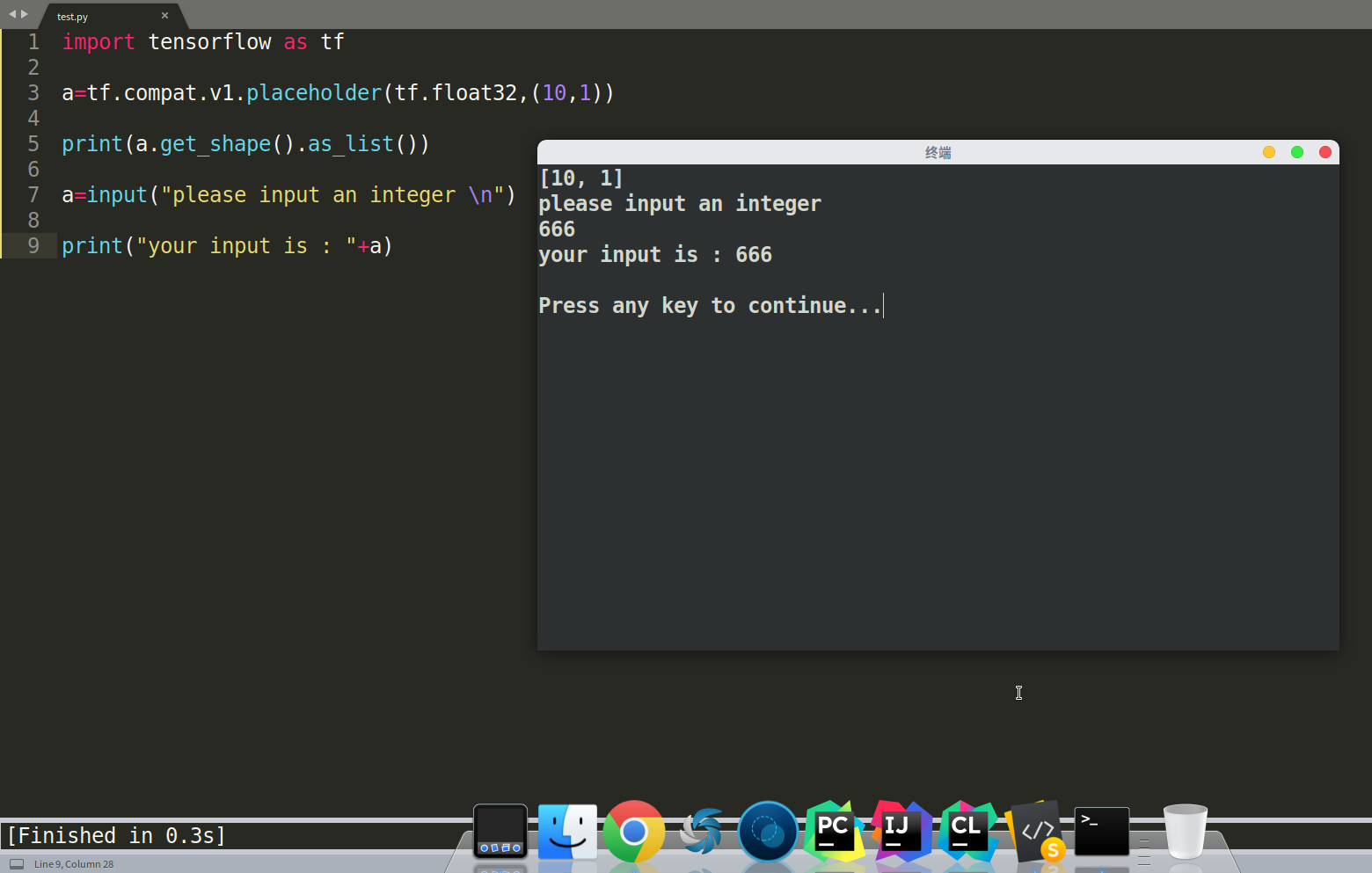Click get_shape in line 5
Screen dimensions: 1372x873
point(215,144)
